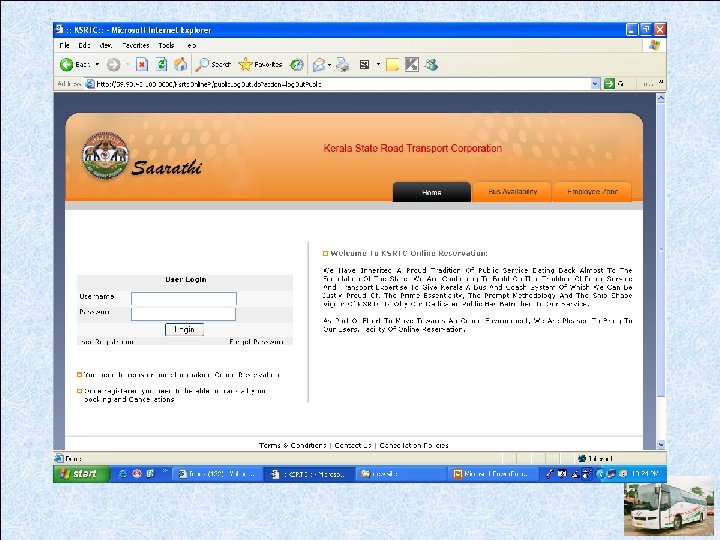This screenshot has width=720, height=540.
Task: Open the Tools menu
Action: point(166,45)
